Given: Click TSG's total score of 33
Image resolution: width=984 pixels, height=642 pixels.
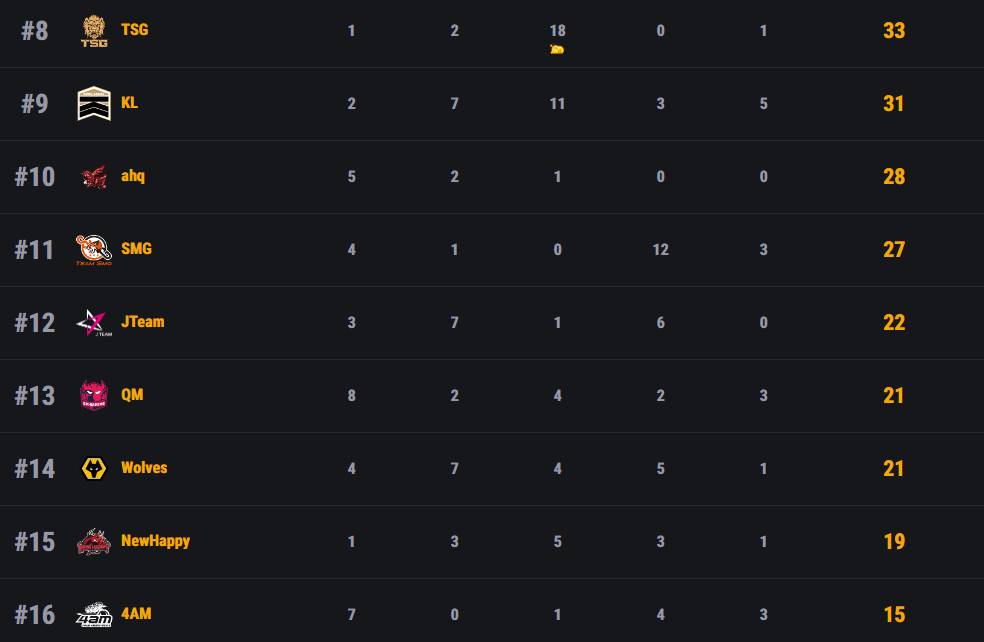Looking at the screenshot, I should [893, 30].
